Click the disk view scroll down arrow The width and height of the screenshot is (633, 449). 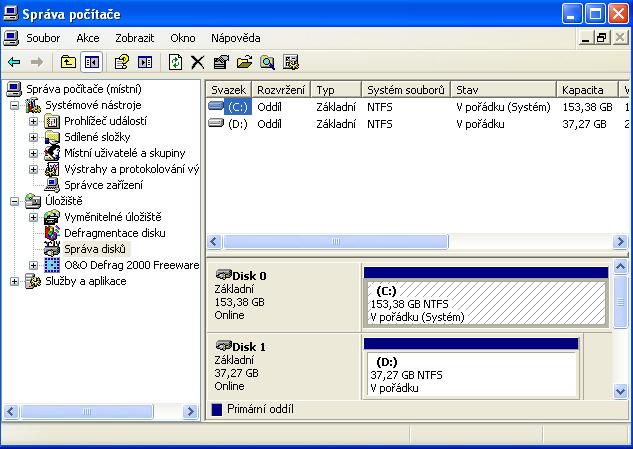pos(620,391)
